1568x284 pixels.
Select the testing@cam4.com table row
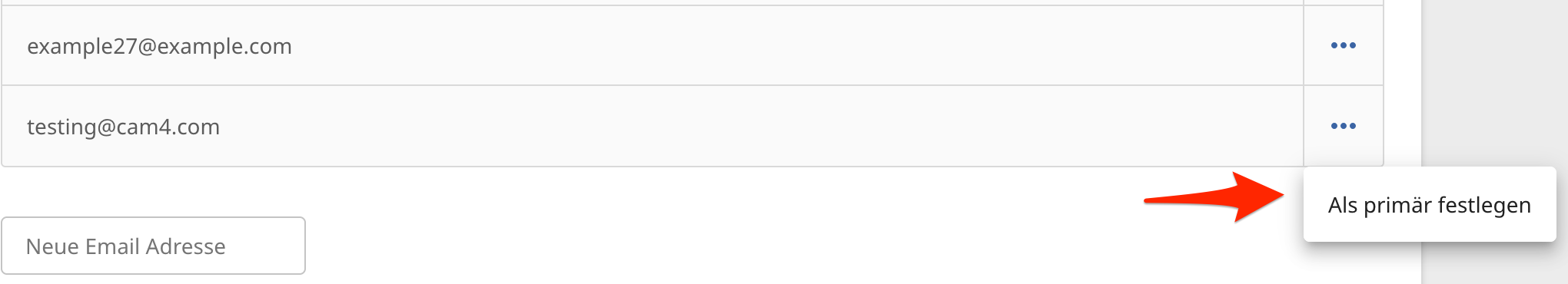(x=692, y=126)
